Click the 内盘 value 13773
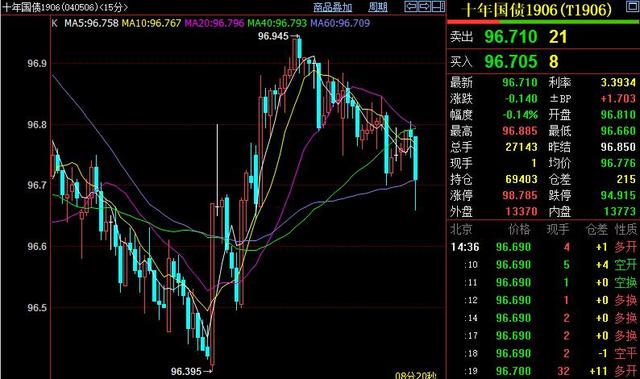The image size is (640, 379). [619, 211]
